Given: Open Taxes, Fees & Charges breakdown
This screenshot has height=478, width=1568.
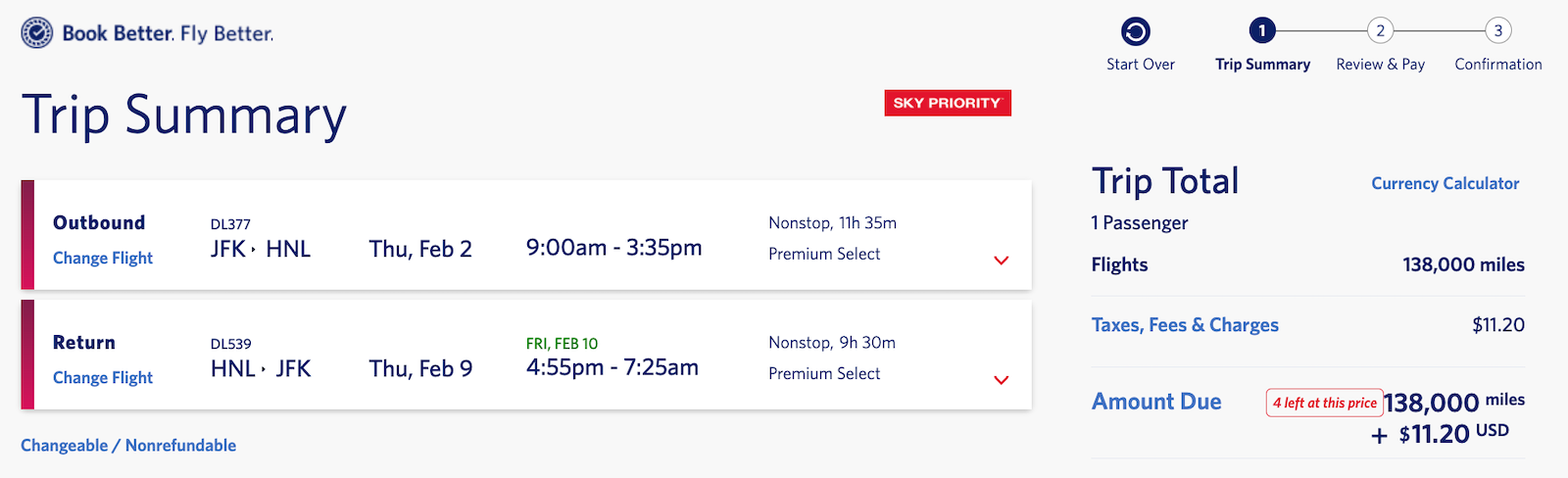Looking at the screenshot, I should (1185, 324).
